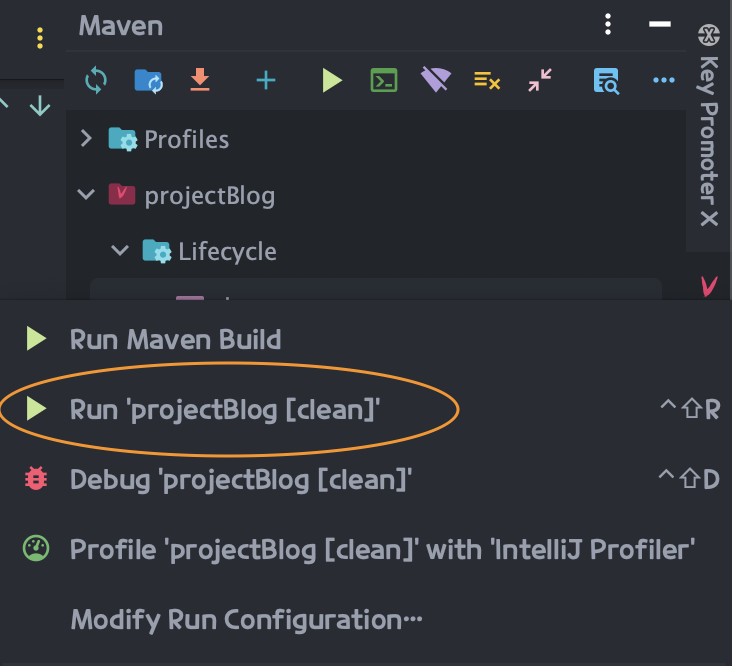Collapse the projectBlog node

pos(86,194)
